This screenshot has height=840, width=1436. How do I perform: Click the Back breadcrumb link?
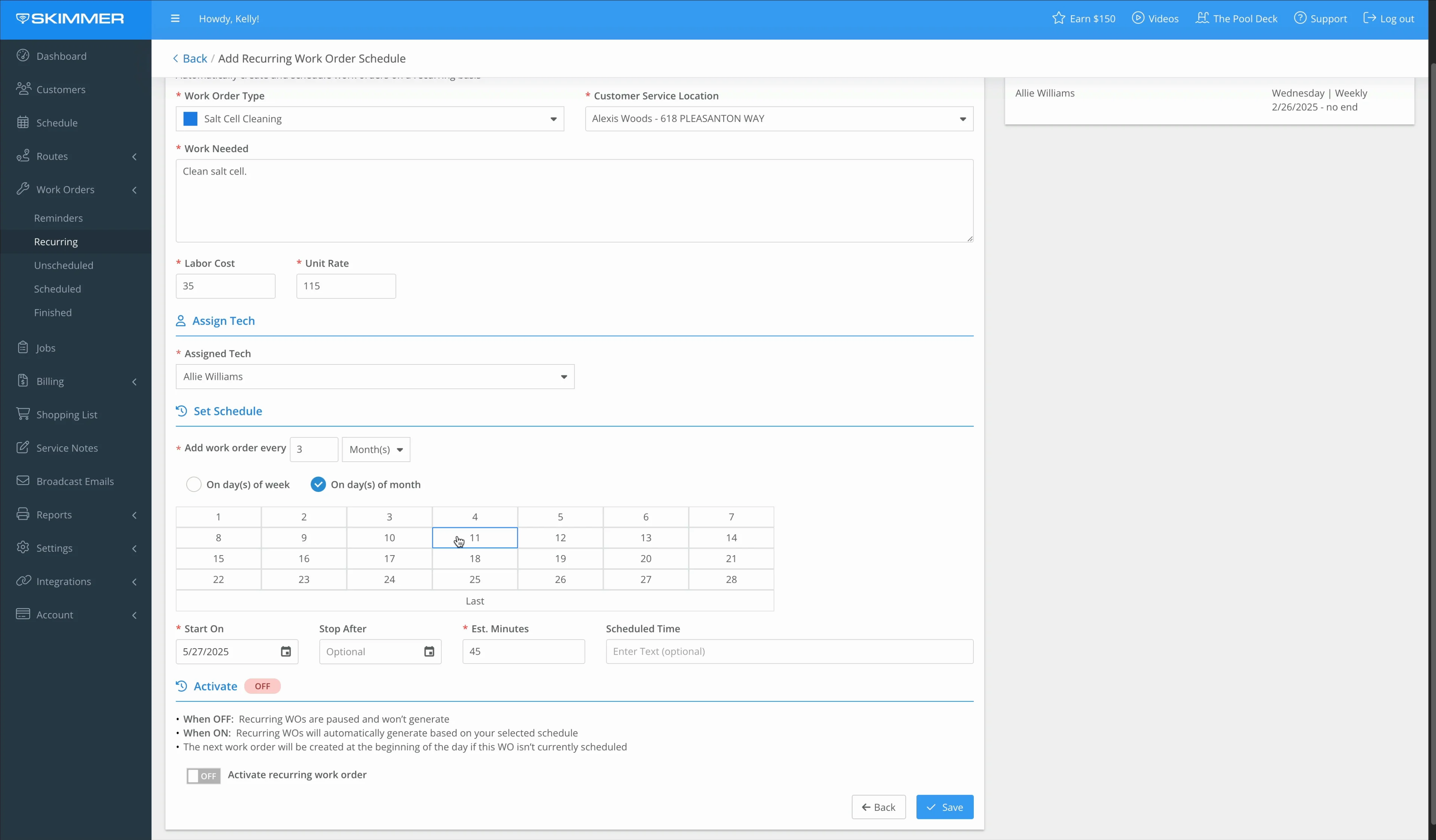point(190,58)
